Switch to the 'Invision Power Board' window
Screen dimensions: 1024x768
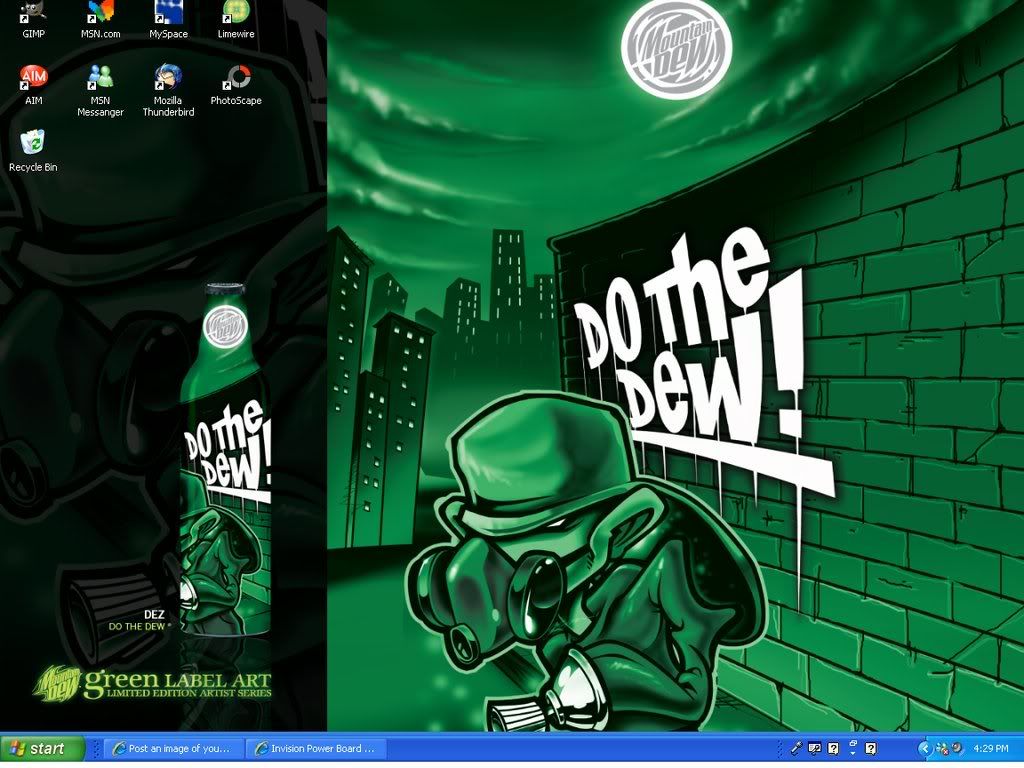316,748
